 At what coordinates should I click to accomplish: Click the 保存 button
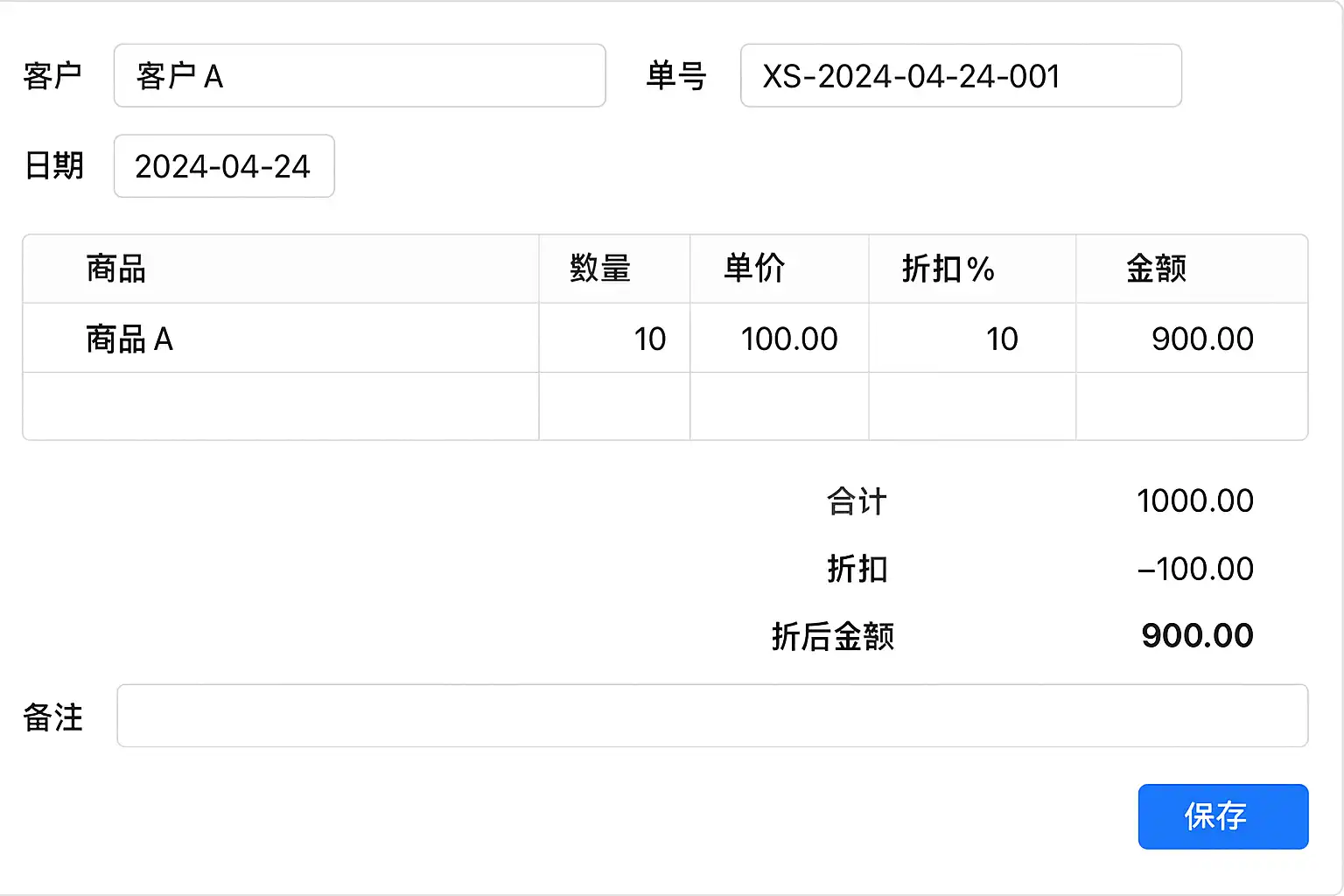(x=1222, y=816)
